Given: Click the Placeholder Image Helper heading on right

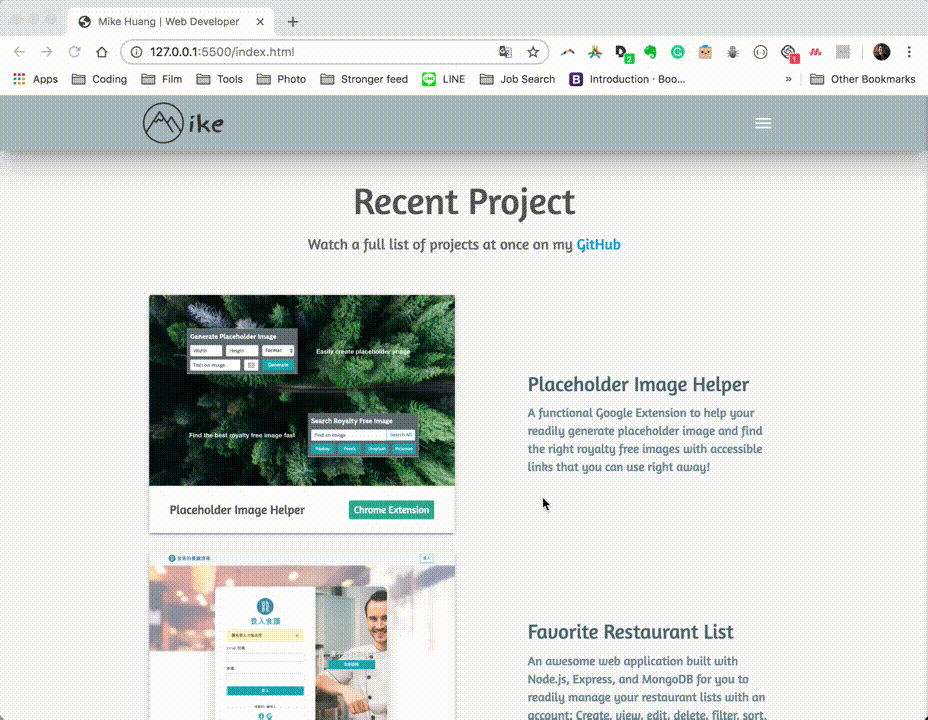Looking at the screenshot, I should click(638, 385).
